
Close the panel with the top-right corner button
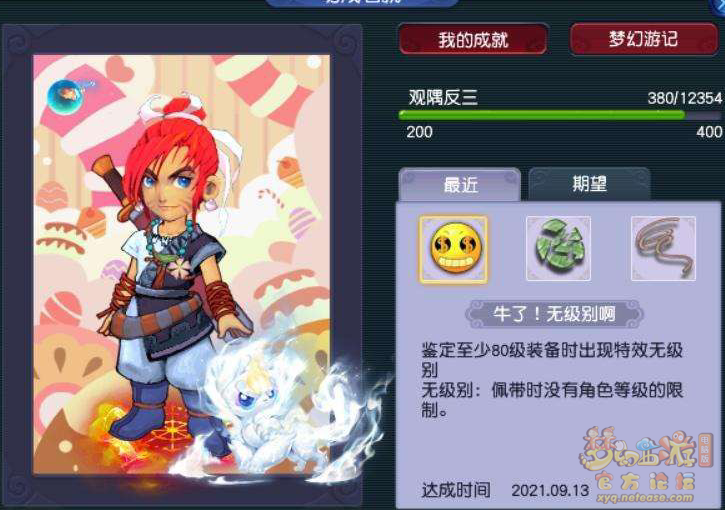pyautogui.click(x=718, y=6)
